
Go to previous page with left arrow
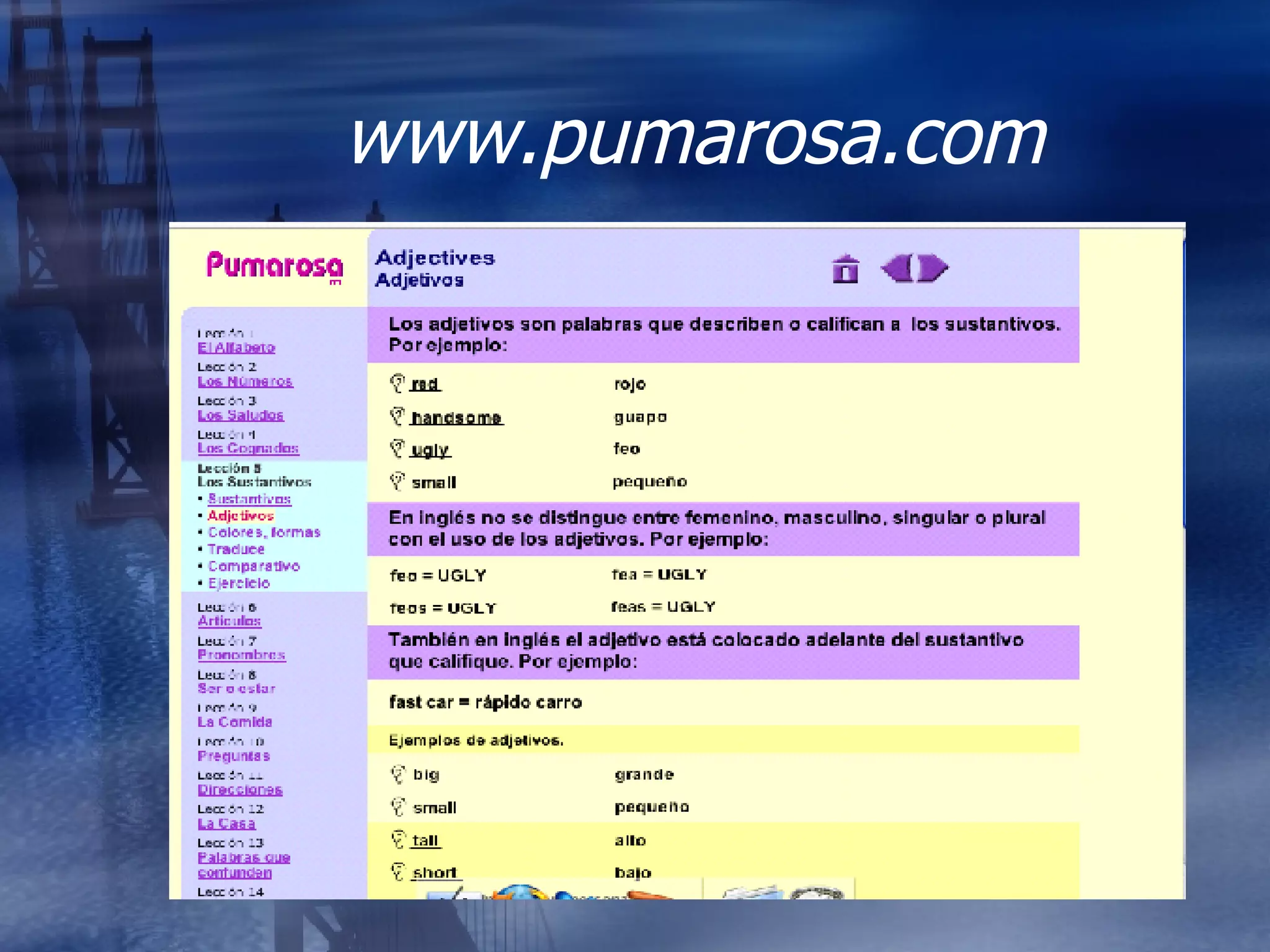[x=896, y=268]
